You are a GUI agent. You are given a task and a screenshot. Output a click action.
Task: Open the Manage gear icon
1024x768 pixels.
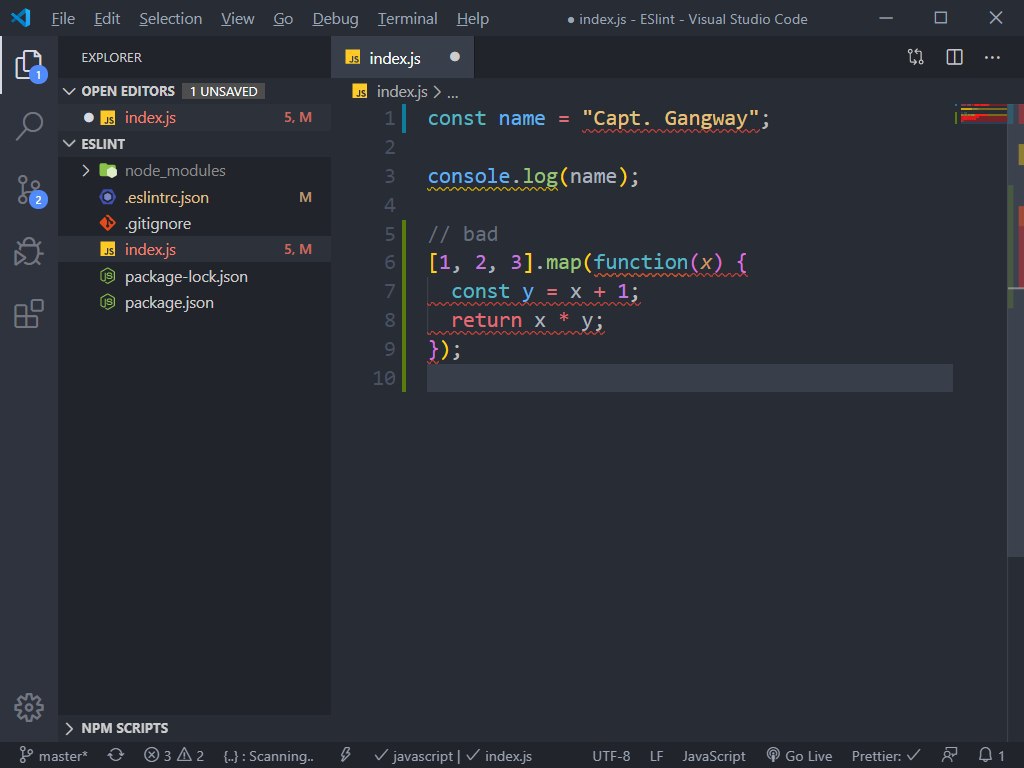pos(29,707)
